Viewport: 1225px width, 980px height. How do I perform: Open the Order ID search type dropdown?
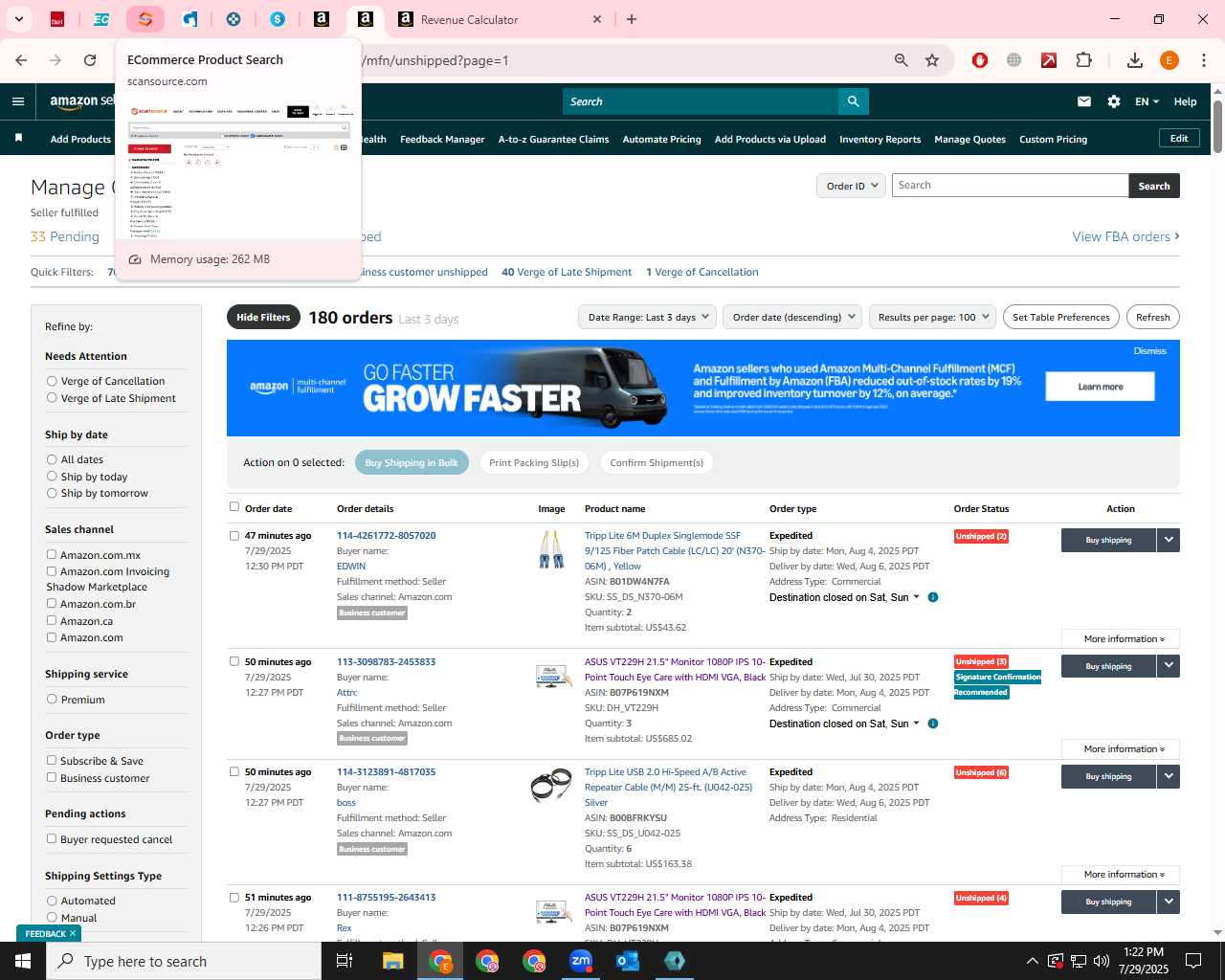(851, 186)
